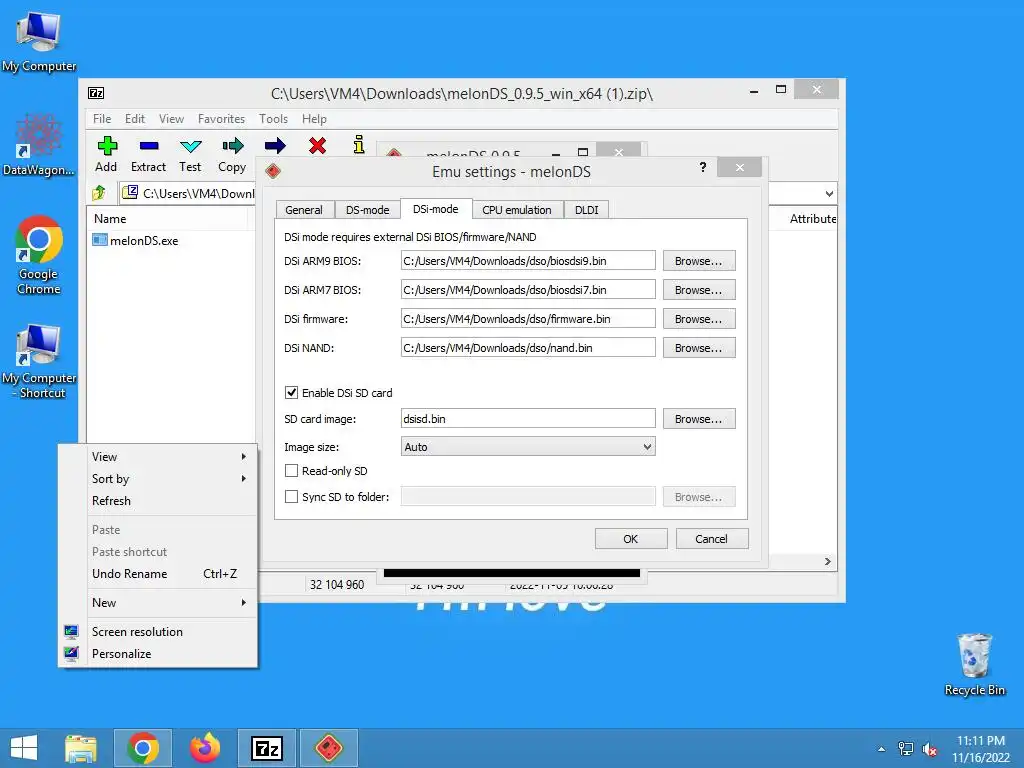Confirm Emu settings with OK
The height and width of the screenshot is (768, 1024).
pyautogui.click(x=631, y=539)
